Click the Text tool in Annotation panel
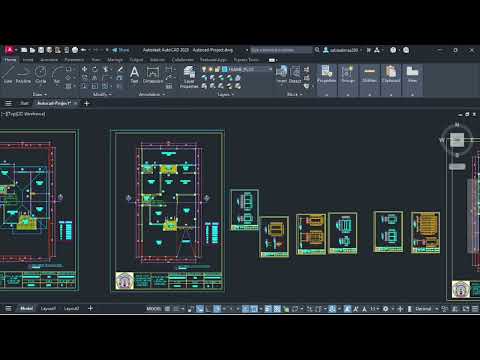This screenshot has width=480, height=360. (134, 75)
